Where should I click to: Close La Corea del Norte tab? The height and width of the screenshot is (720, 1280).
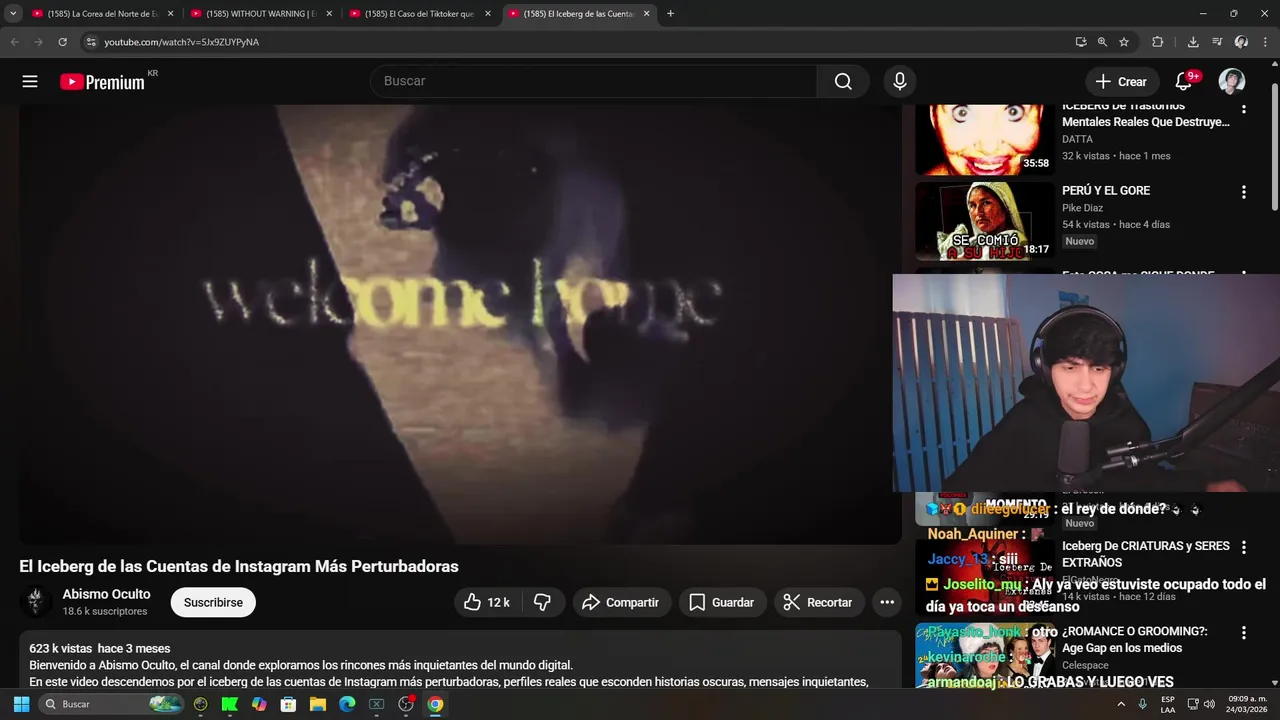170,14
